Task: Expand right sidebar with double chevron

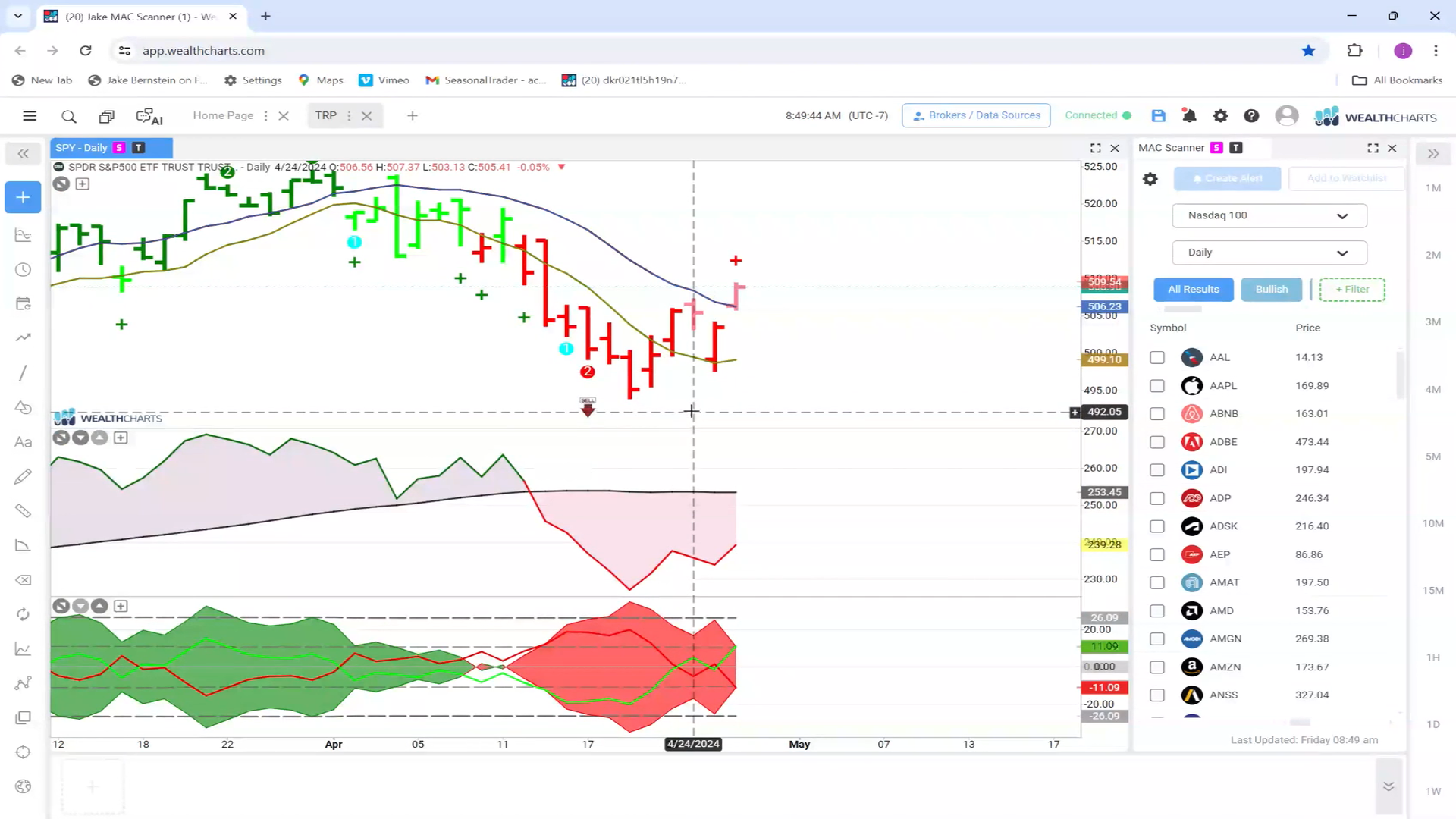Action: 1433,154
